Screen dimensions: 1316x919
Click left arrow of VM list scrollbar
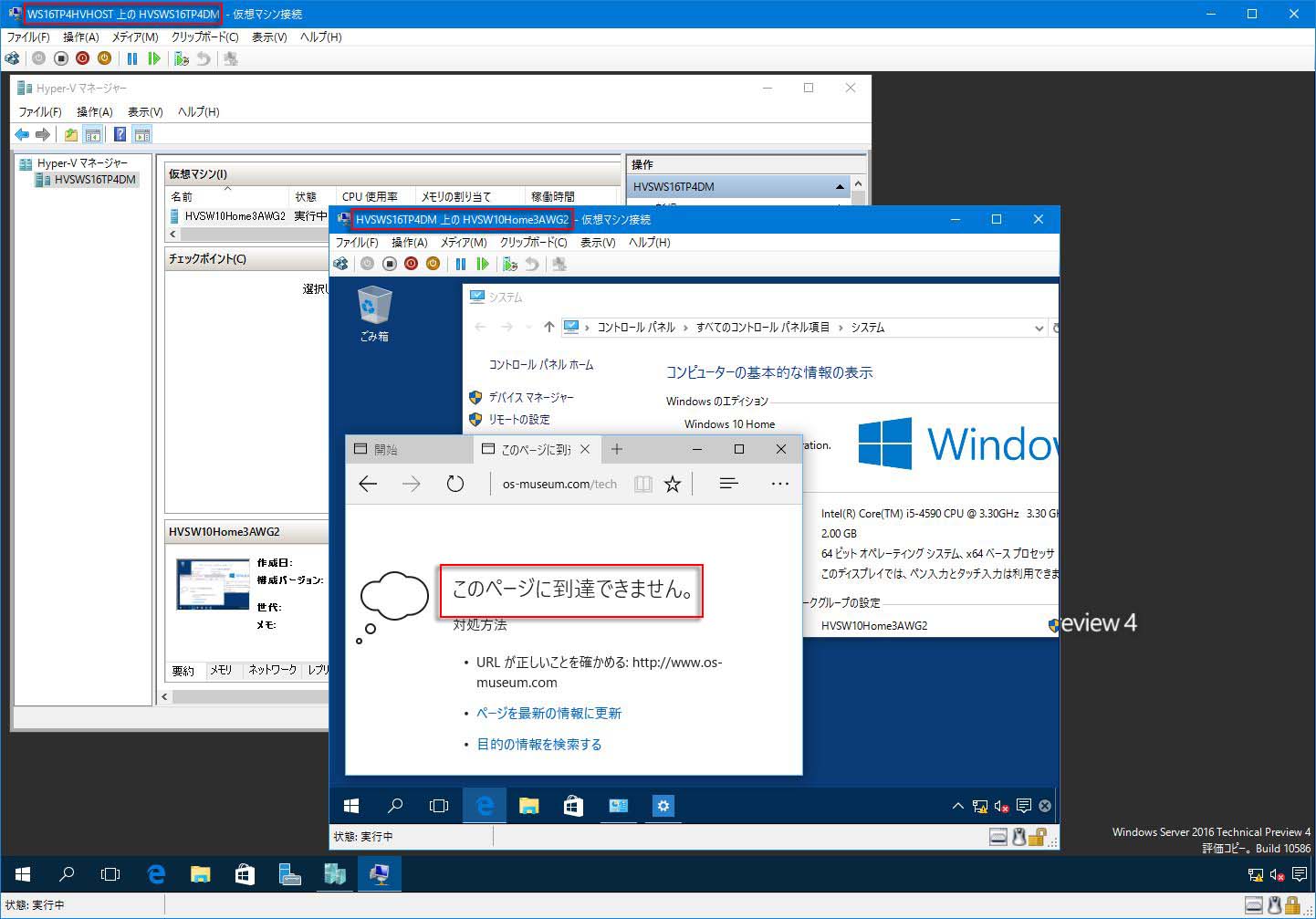pyautogui.click(x=172, y=235)
